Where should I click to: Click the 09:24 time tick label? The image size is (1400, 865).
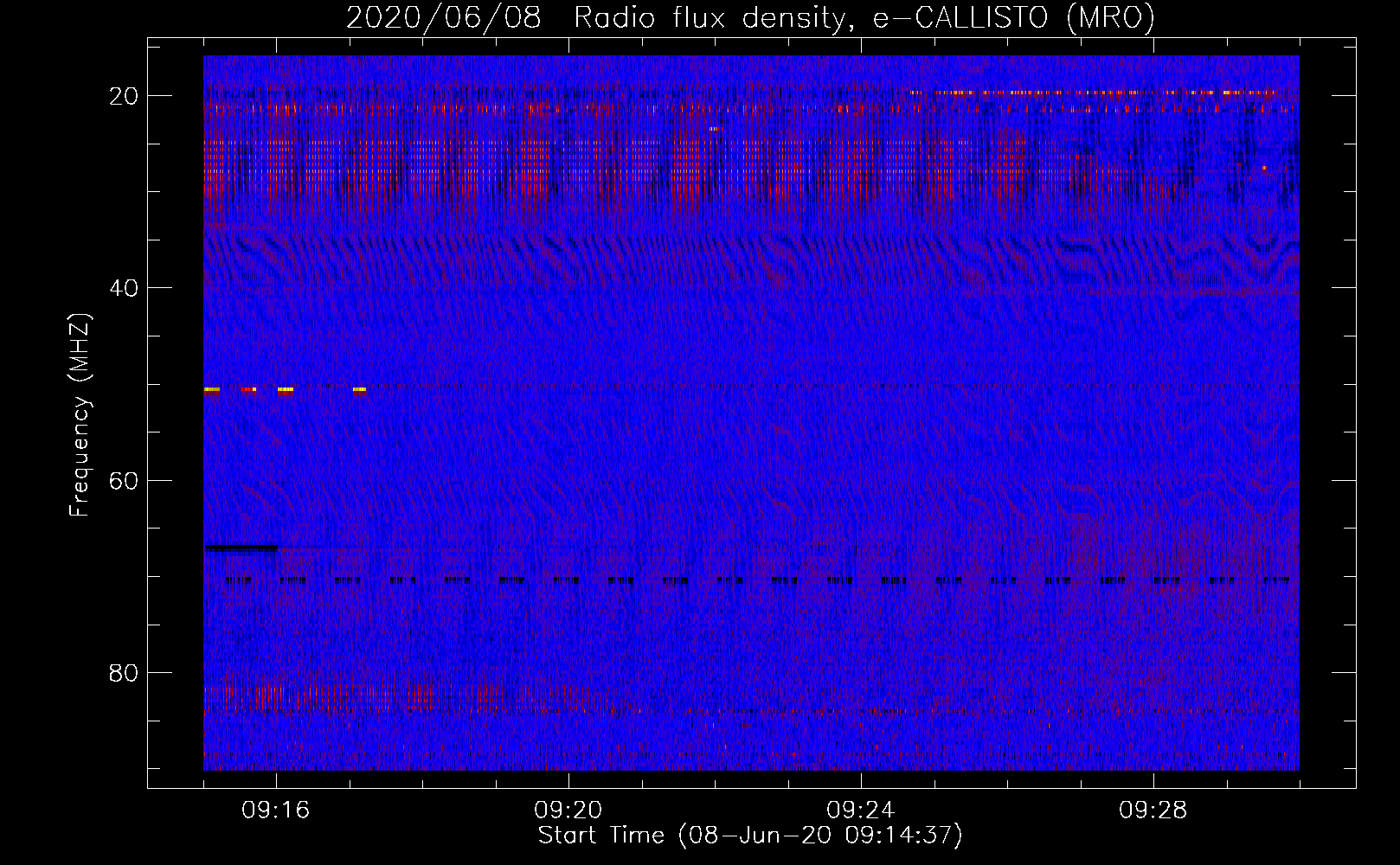pyautogui.click(x=861, y=811)
